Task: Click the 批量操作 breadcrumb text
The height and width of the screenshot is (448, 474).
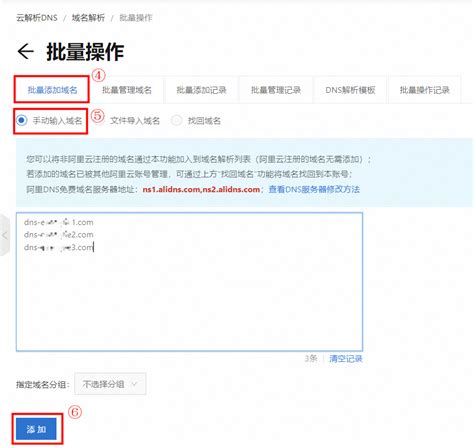Action: coord(136,18)
